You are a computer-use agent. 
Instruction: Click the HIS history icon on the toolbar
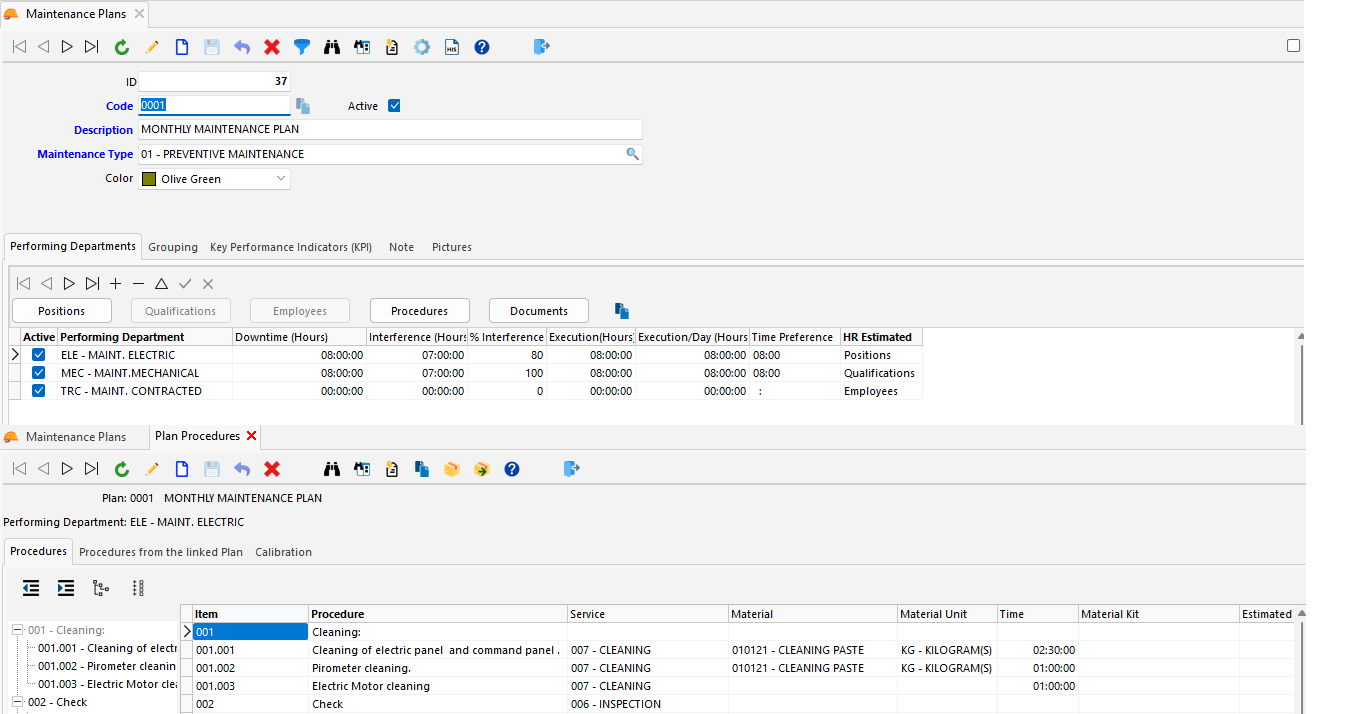point(451,46)
